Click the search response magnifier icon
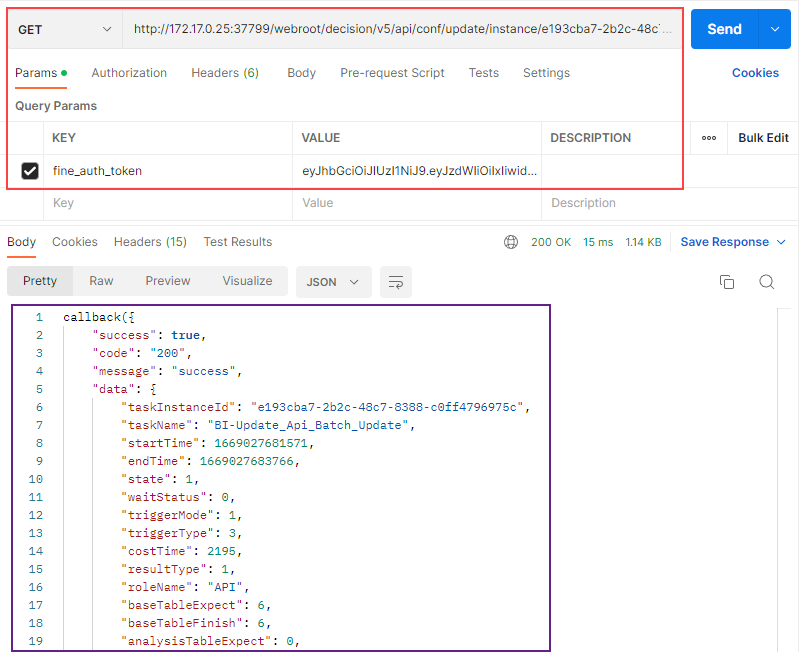 766,282
